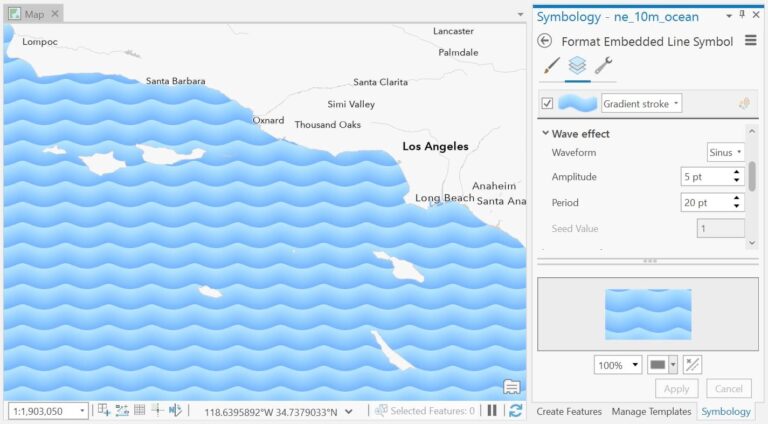The image size is (768, 424).
Task: Pause map drawing
Action: click(492, 410)
